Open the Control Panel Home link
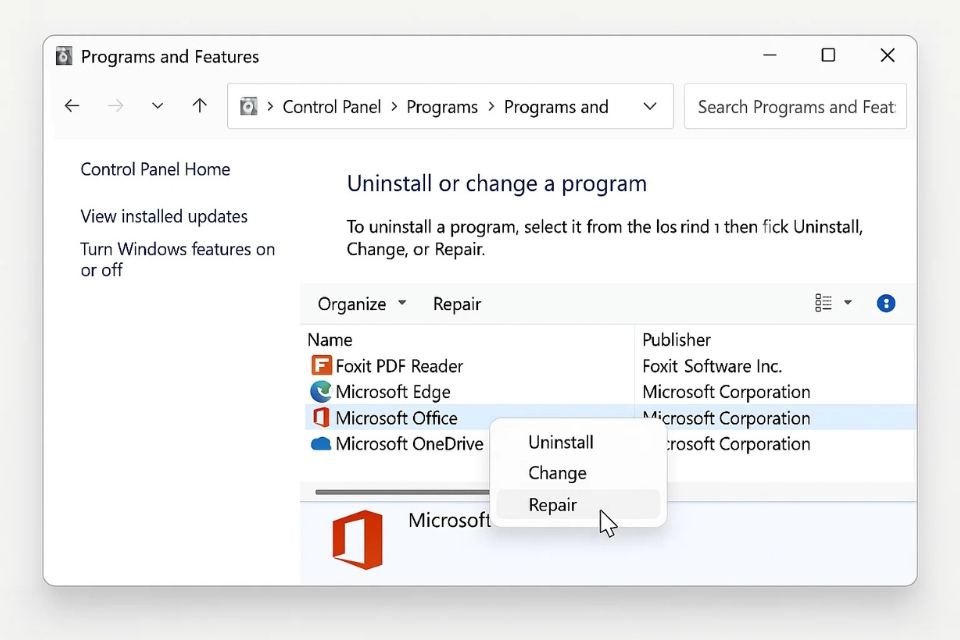 tap(155, 170)
